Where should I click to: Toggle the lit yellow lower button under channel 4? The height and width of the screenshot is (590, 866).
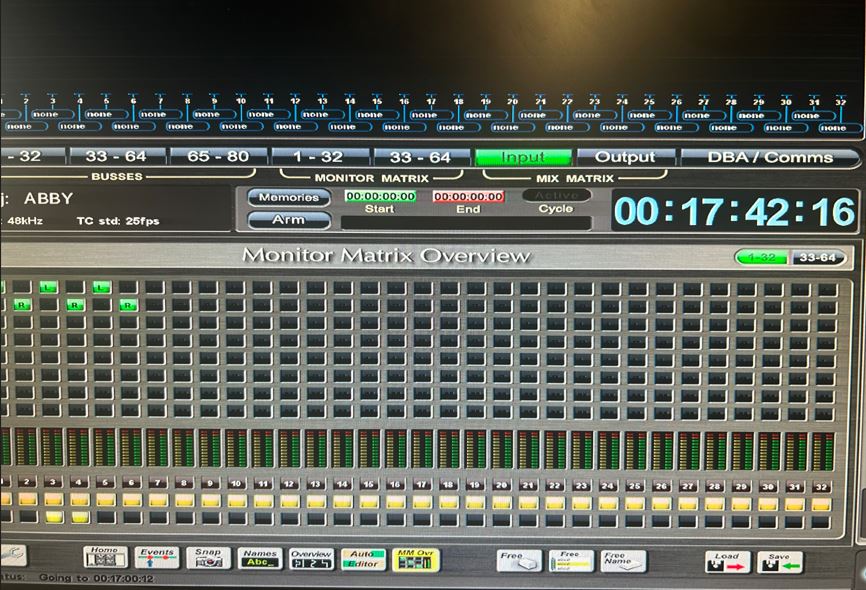80,517
